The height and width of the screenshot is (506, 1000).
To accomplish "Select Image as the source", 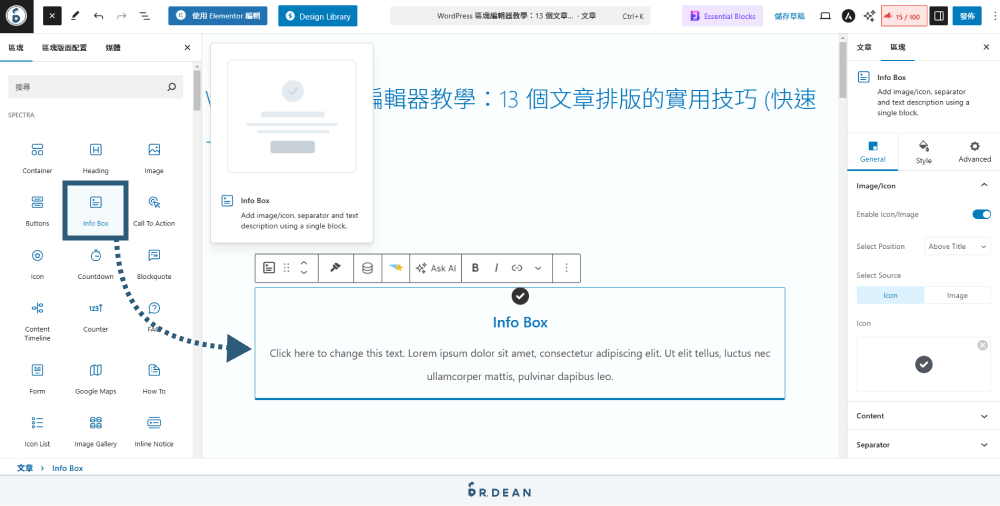I will click(957, 295).
